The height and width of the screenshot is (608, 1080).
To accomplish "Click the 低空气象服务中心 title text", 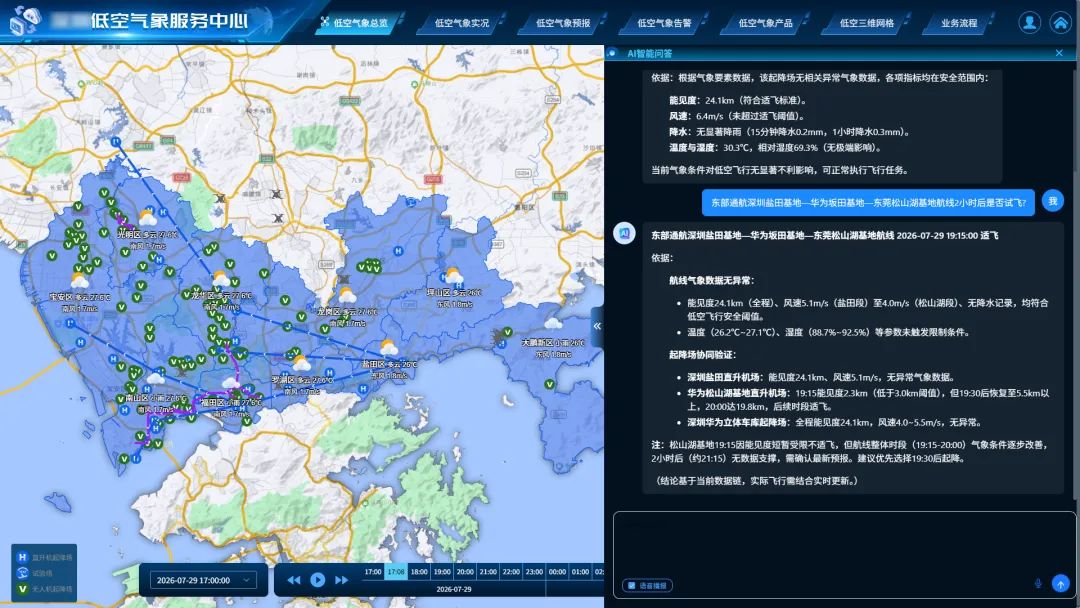I will (x=169, y=20).
